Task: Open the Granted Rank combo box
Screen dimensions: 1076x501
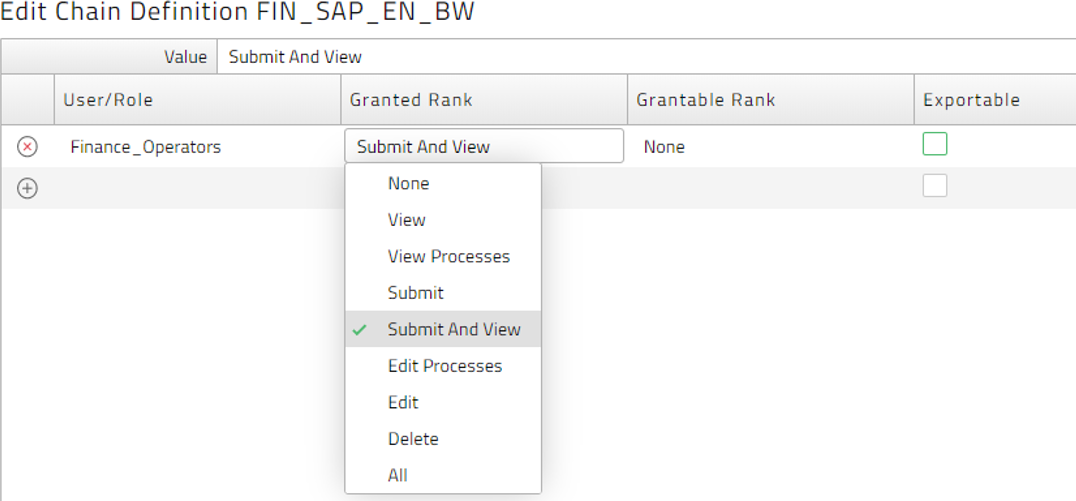Action: click(484, 146)
